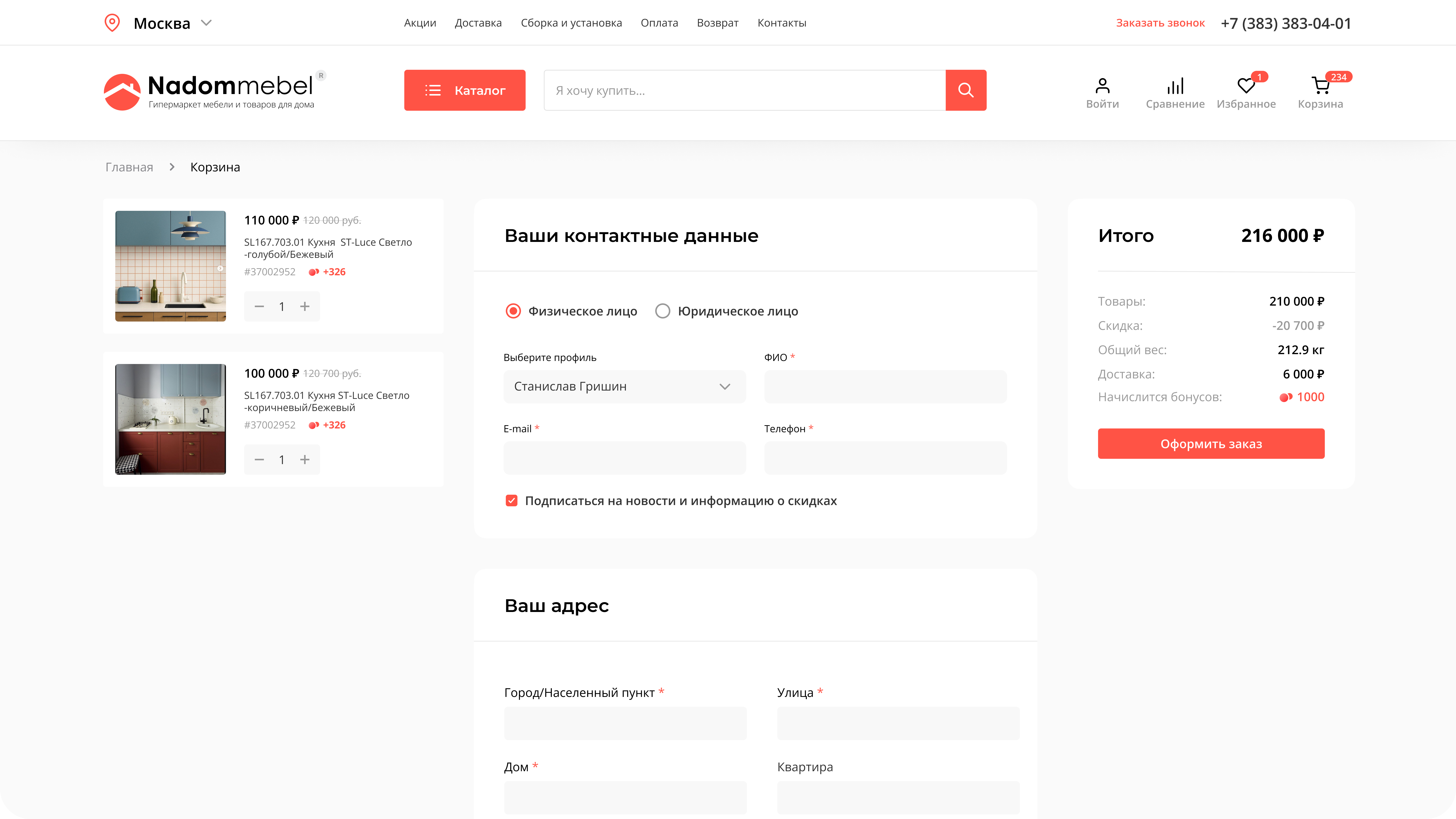Click the 216 000 ₽ total amount
The width and height of the screenshot is (1456, 819).
tap(1283, 236)
